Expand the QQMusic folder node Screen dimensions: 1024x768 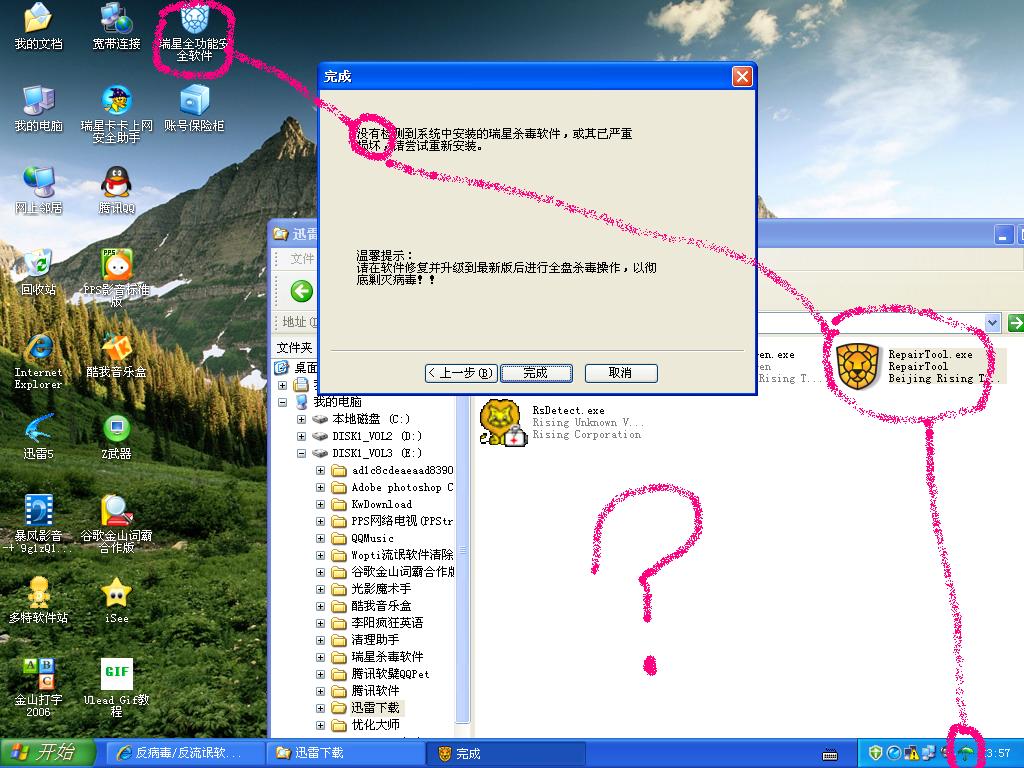click(321, 538)
